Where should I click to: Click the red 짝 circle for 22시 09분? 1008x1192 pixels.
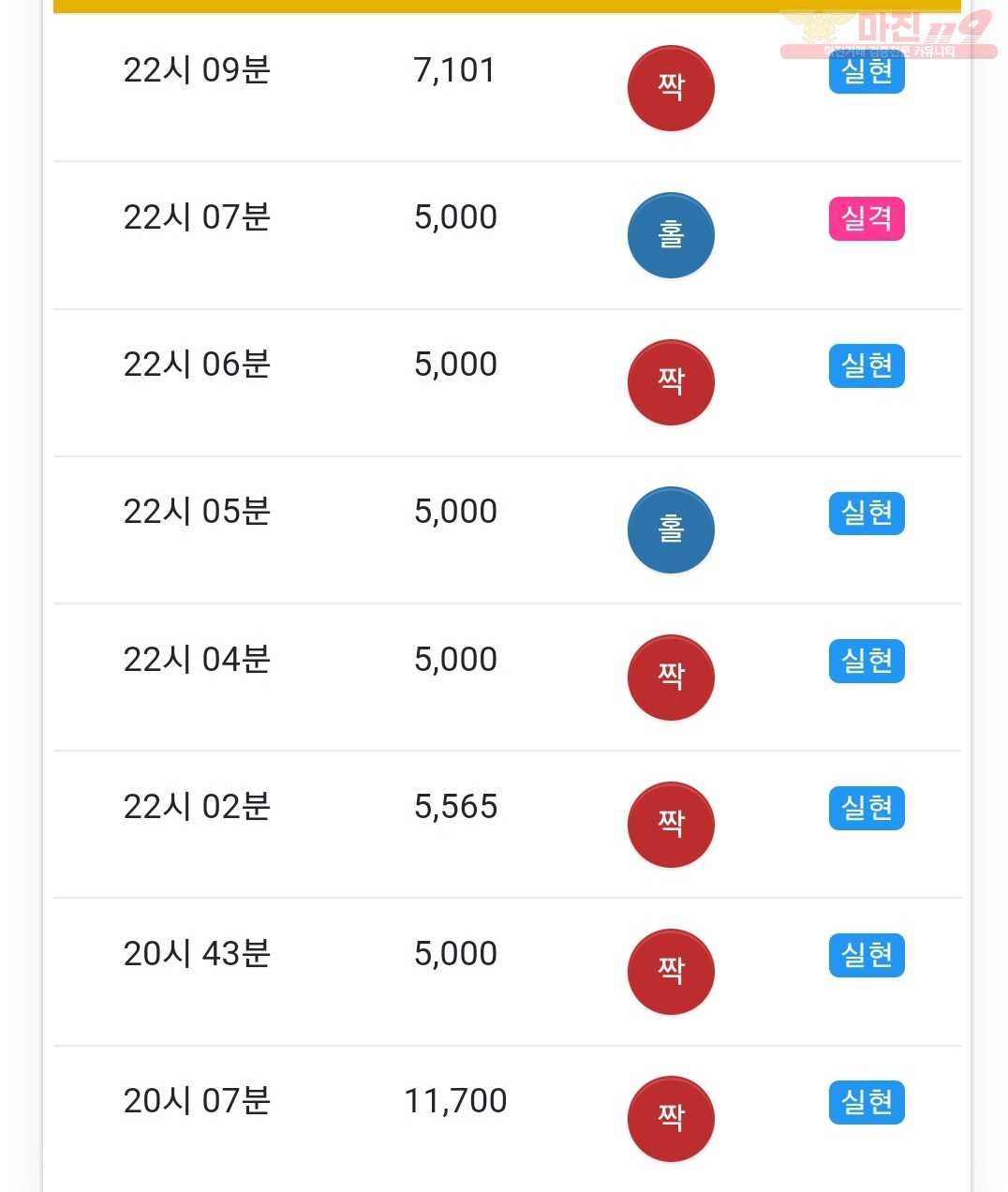click(x=671, y=88)
